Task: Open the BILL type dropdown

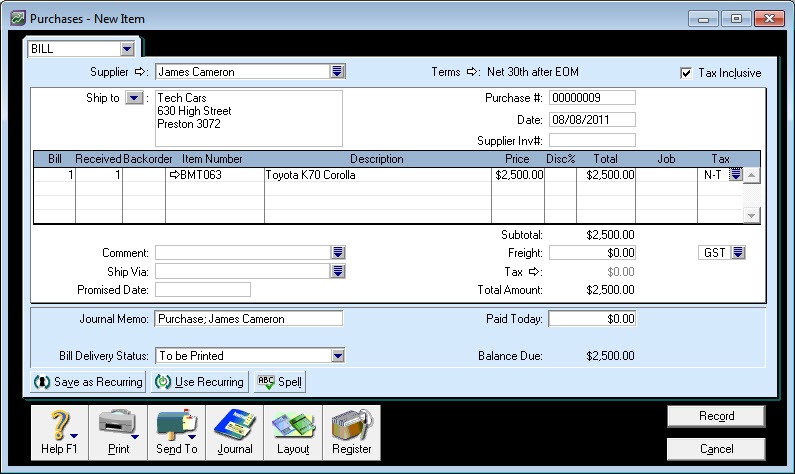Action: pos(126,48)
